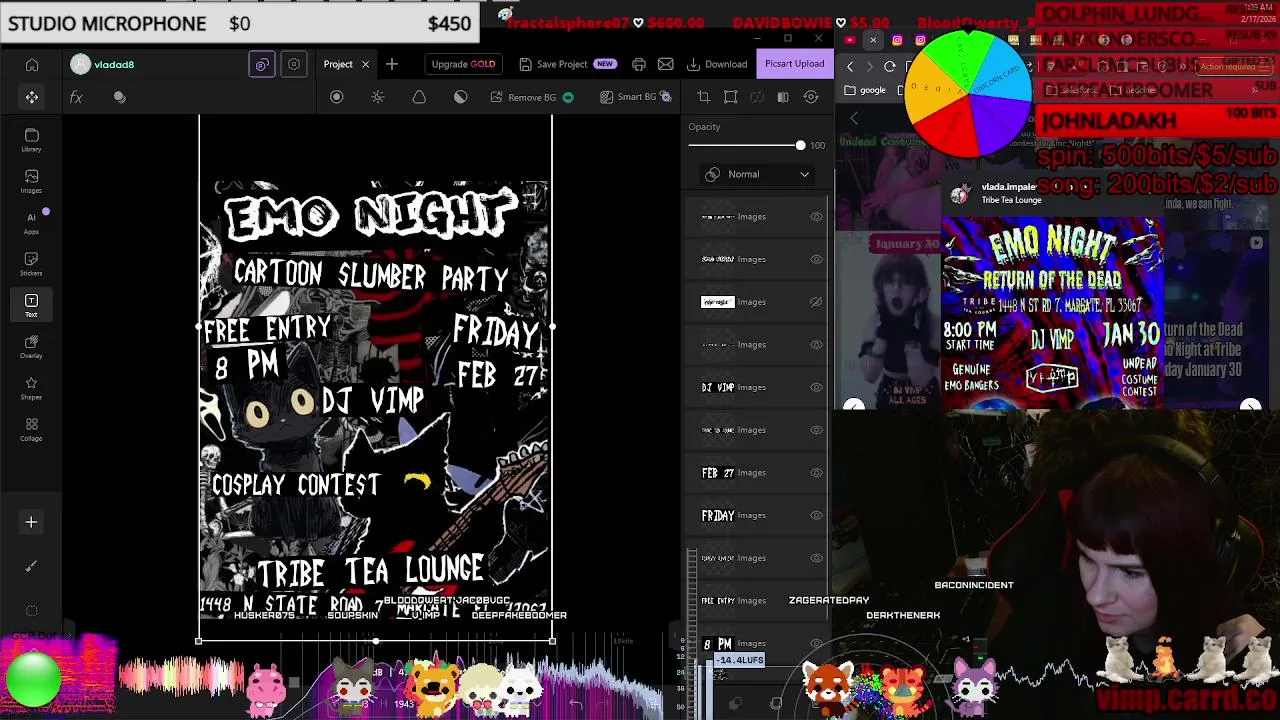Click the flip mirror icon
Viewport: 1280px width, 720px height.
pos(783,97)
